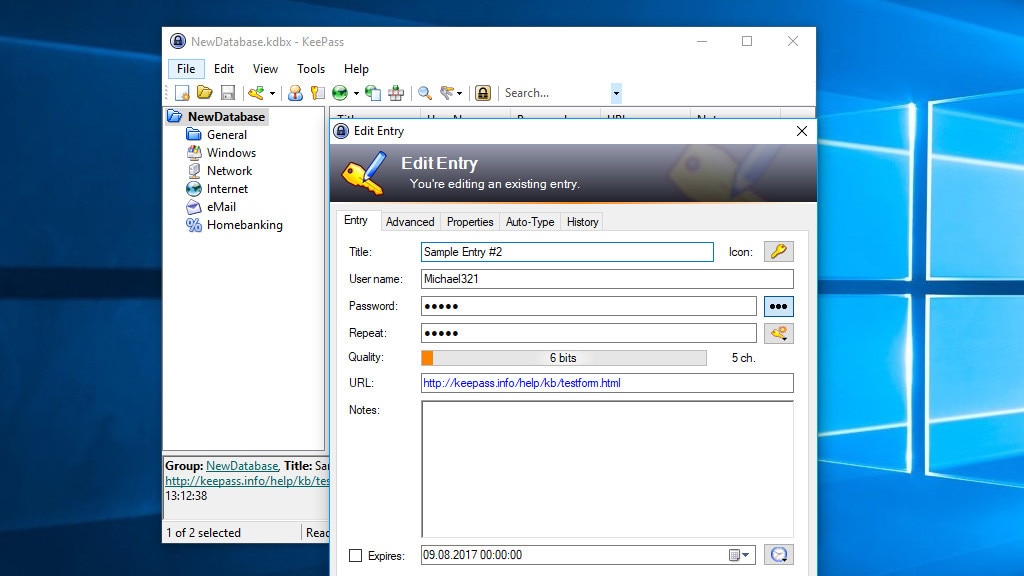
Task: Click the Open database folder icon
Action: coord(205,93)
